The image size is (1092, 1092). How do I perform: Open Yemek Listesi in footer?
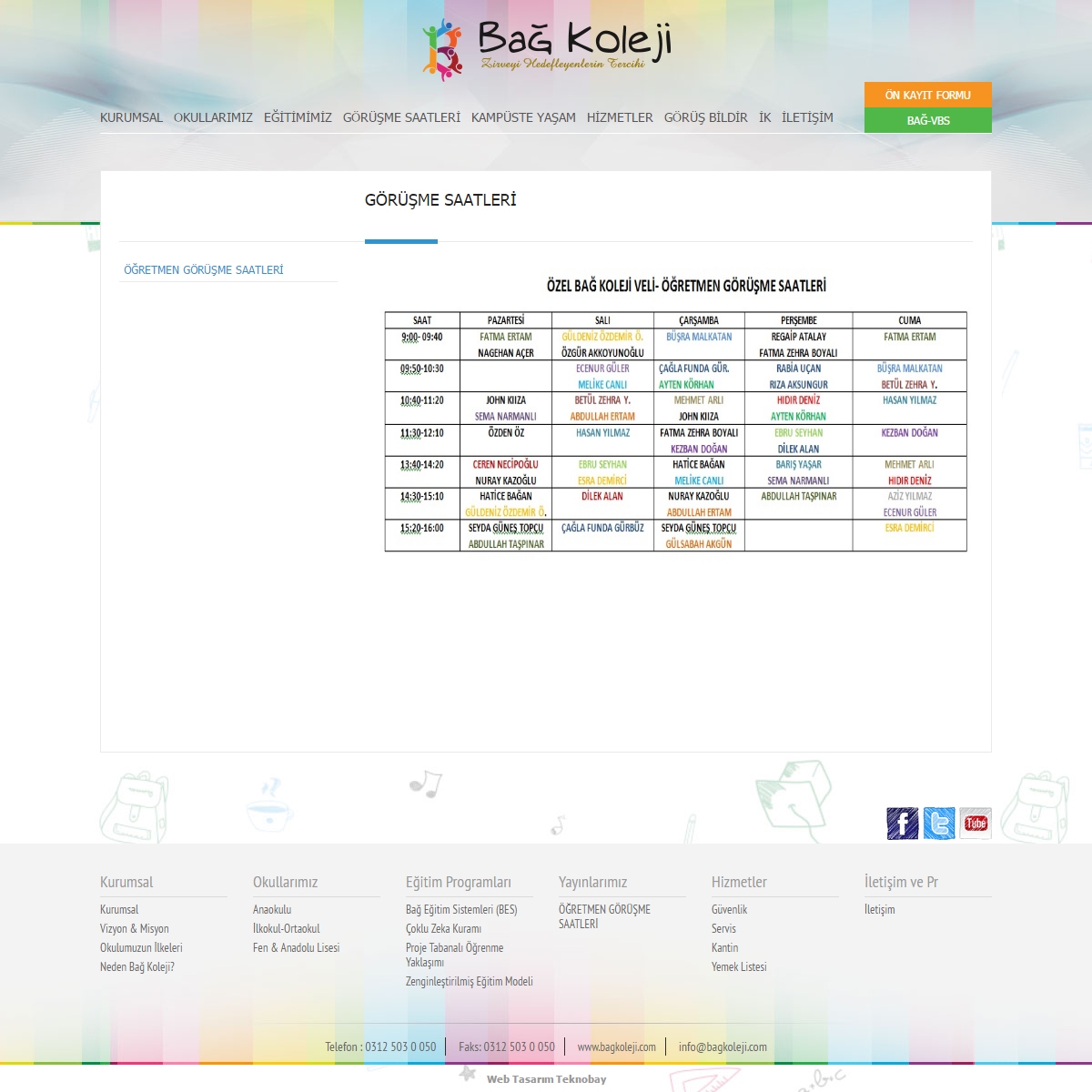pyautogui.click(x=739, y=966)
